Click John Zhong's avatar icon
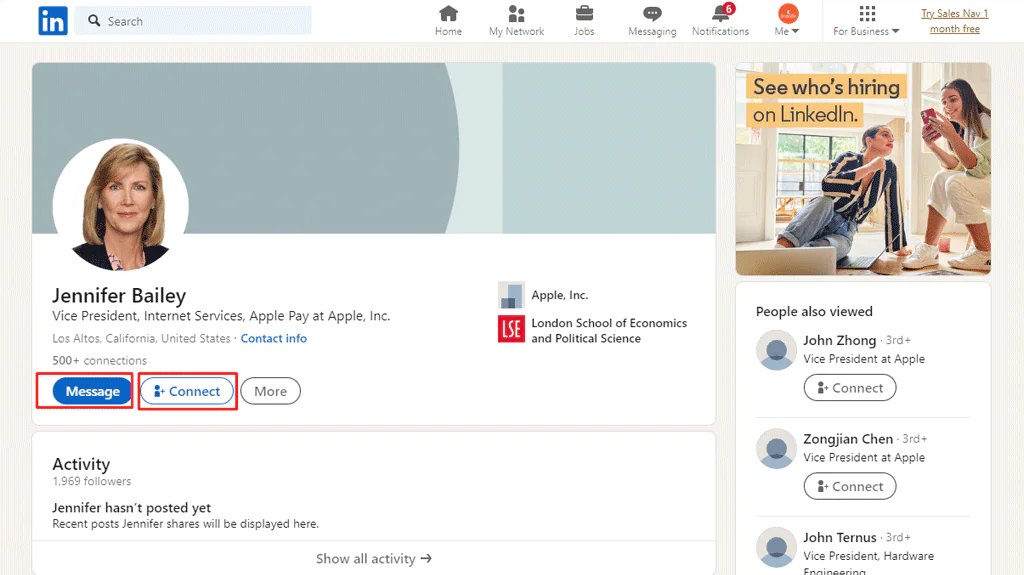 pyautogui.click(x=776, y=350)
